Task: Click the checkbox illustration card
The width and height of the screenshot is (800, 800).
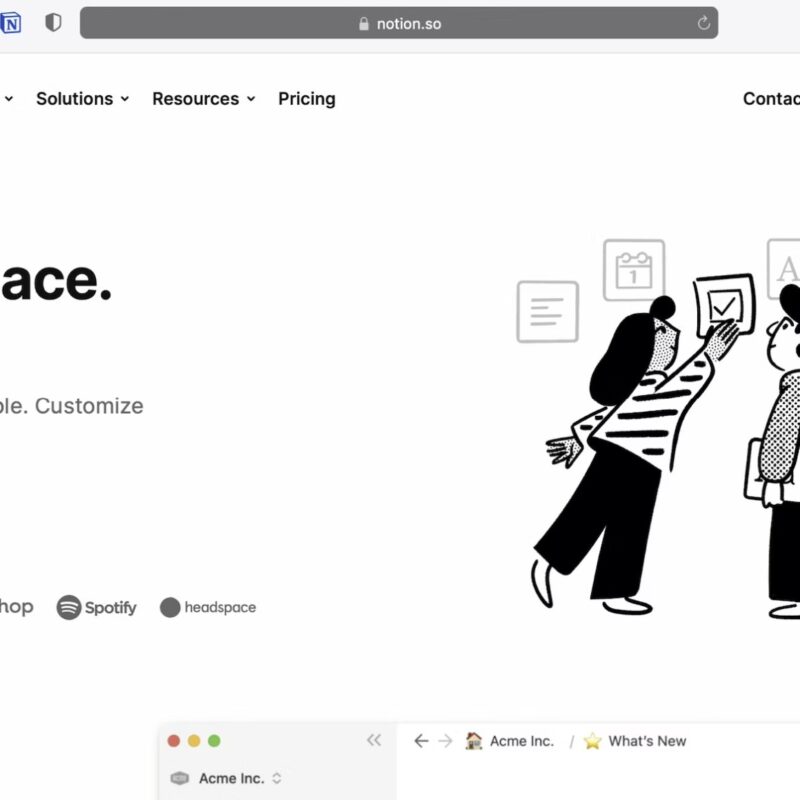Action: click(724, 305)
